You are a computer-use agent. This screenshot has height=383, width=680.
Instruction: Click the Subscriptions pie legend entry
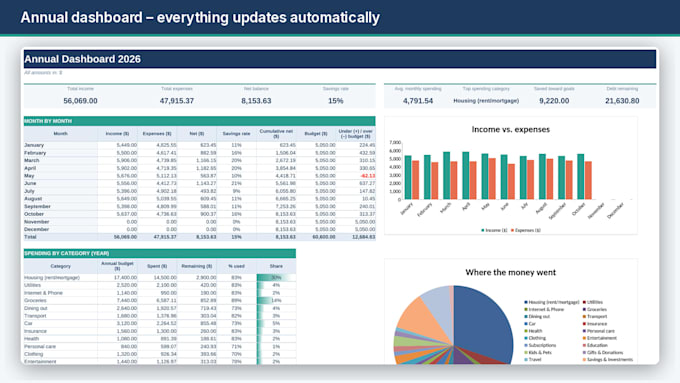point(540,345)
